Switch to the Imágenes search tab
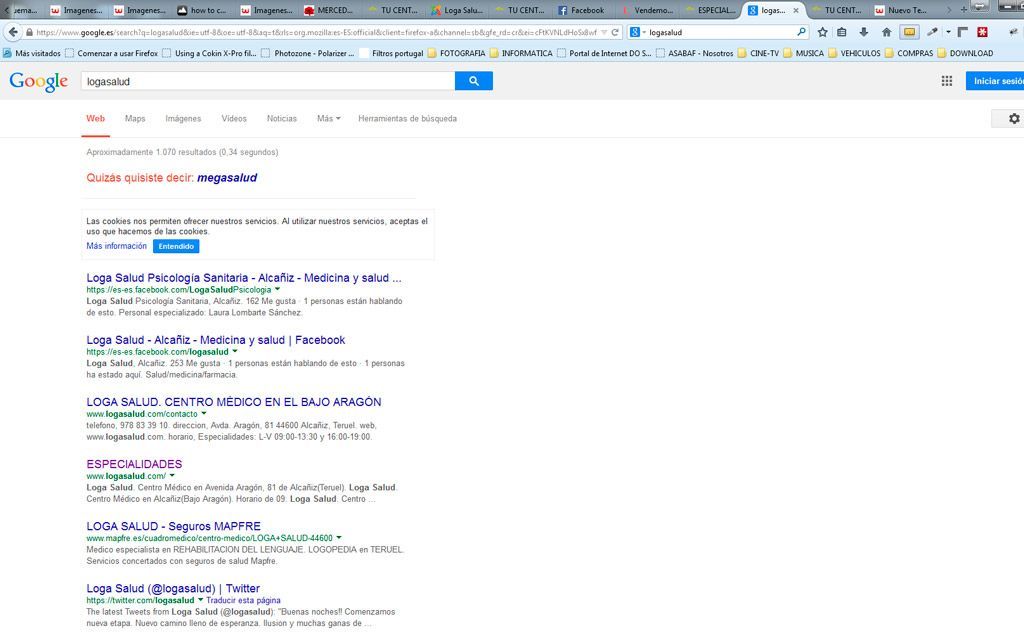 pos(183,118)
